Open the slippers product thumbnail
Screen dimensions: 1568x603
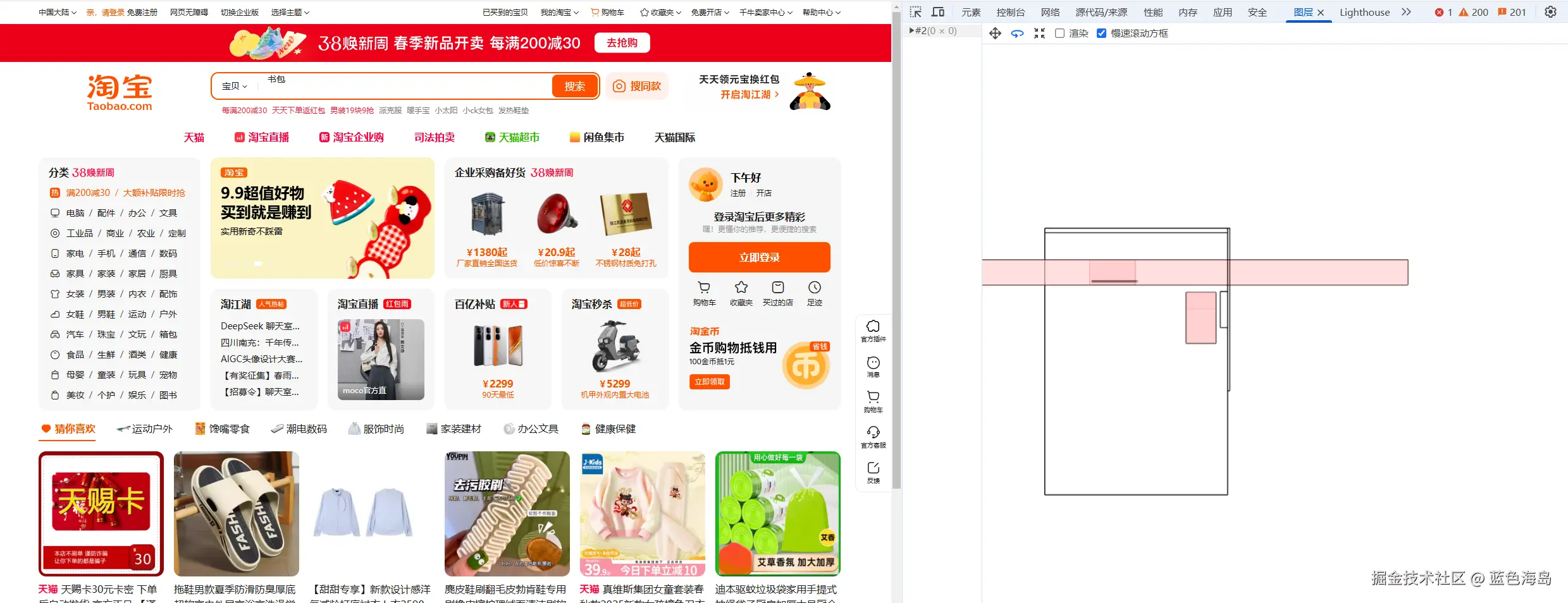[x=237, y=514]
